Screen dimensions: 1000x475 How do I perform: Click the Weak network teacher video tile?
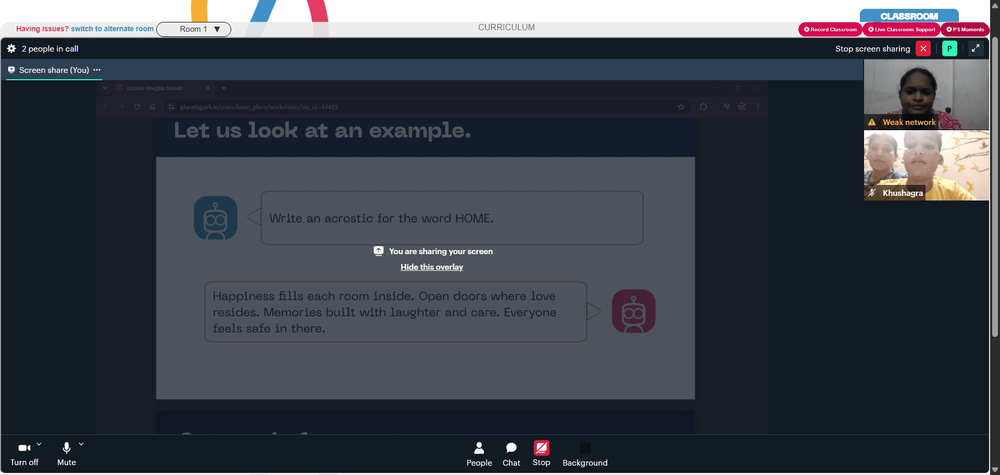(x=926, y=94)
